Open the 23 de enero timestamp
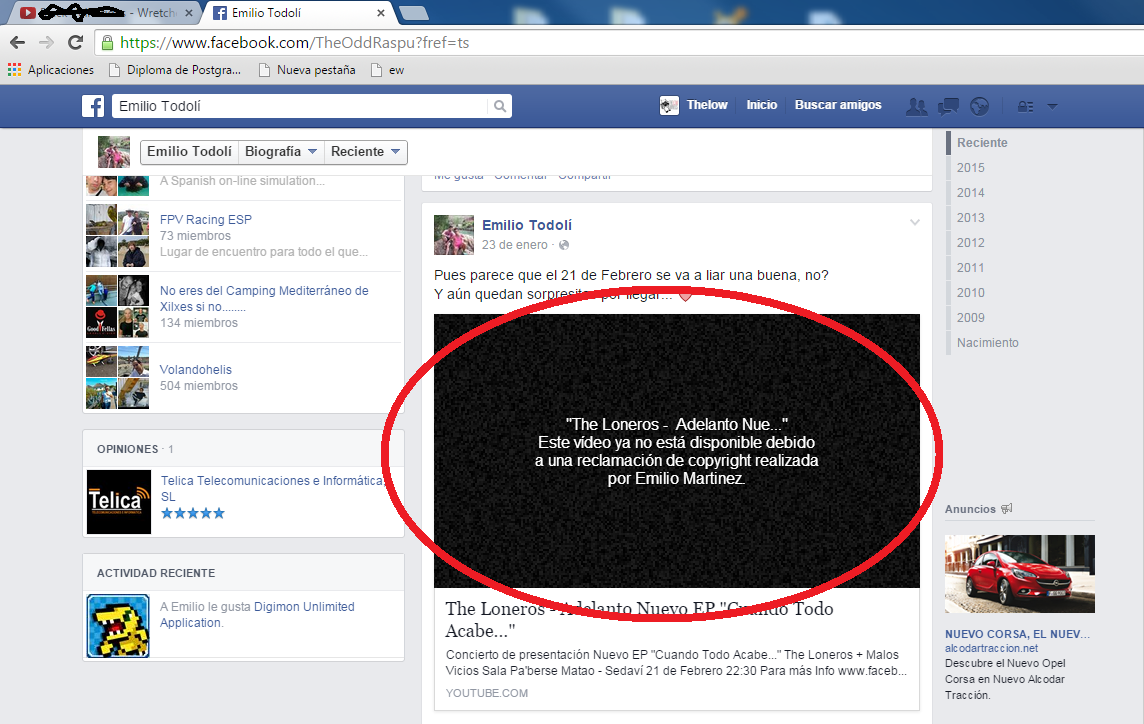The image size is (1144, 724). pyautogui.click(x=514, y=245)
